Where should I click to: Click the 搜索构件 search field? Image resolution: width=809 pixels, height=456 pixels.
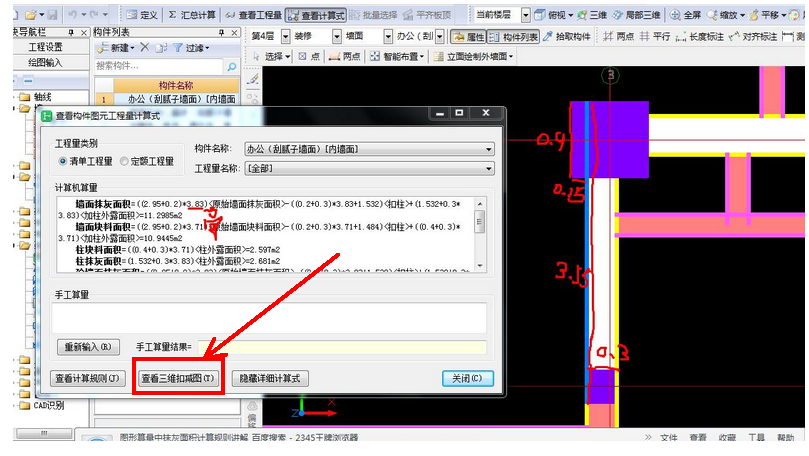tap(159, 66)
